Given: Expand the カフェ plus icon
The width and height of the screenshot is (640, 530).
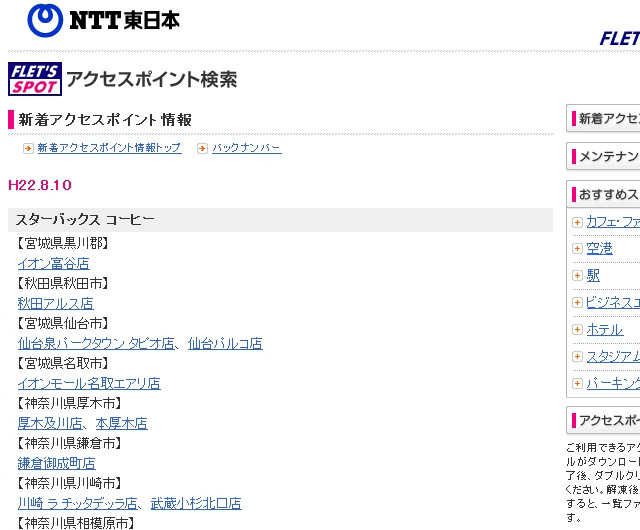Looking at the screenshot, I should (x=577, y=223).
